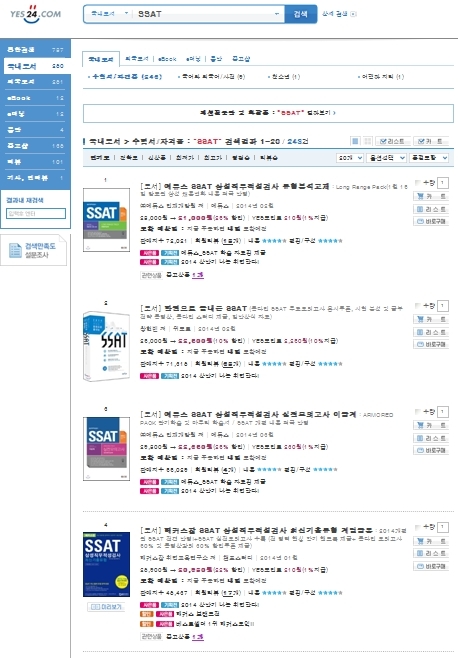This screenshot has height=658, width=458.
Task: Select sidebar item with count 797
Action: 35,50
